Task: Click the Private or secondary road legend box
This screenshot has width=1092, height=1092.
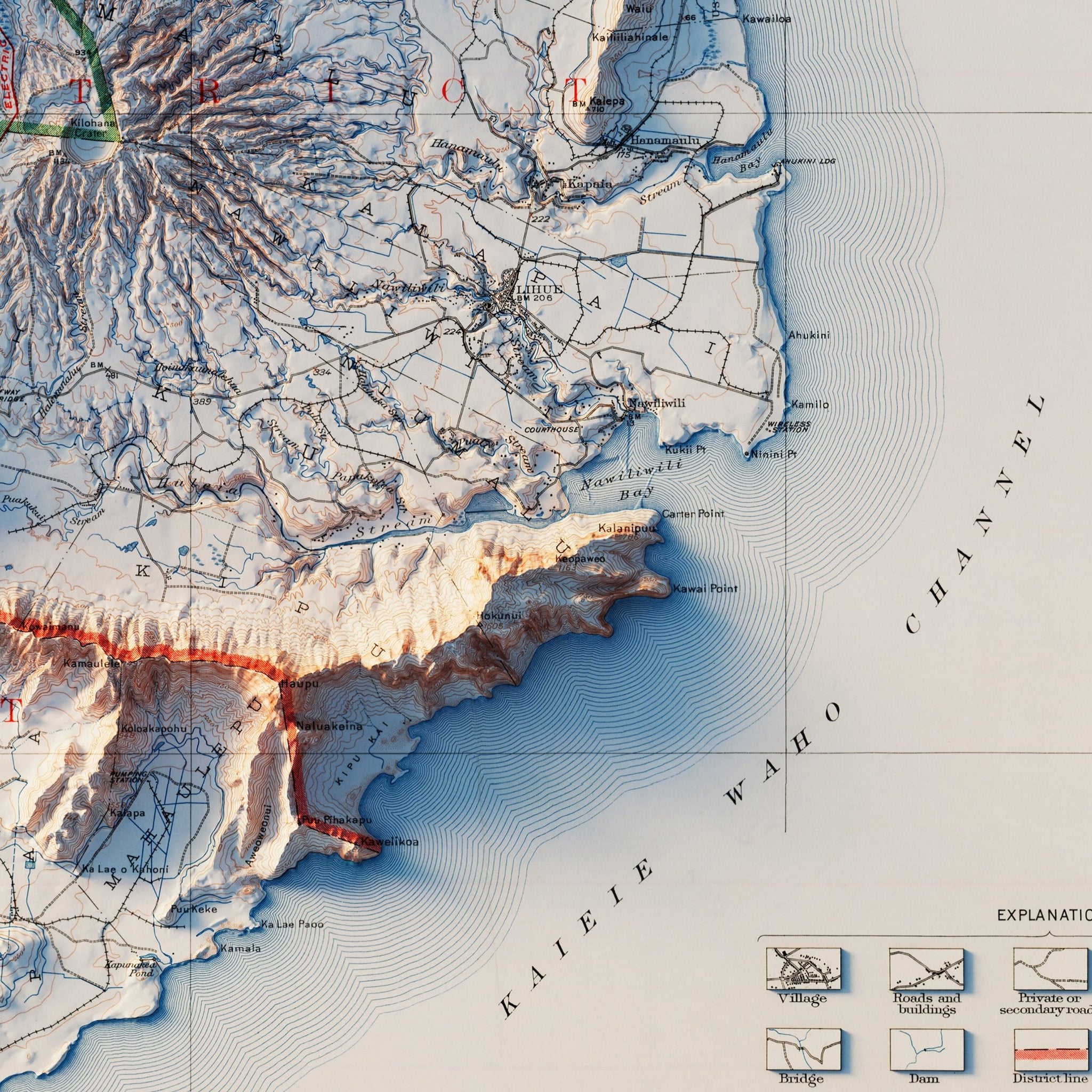Action: point(1051,969)
